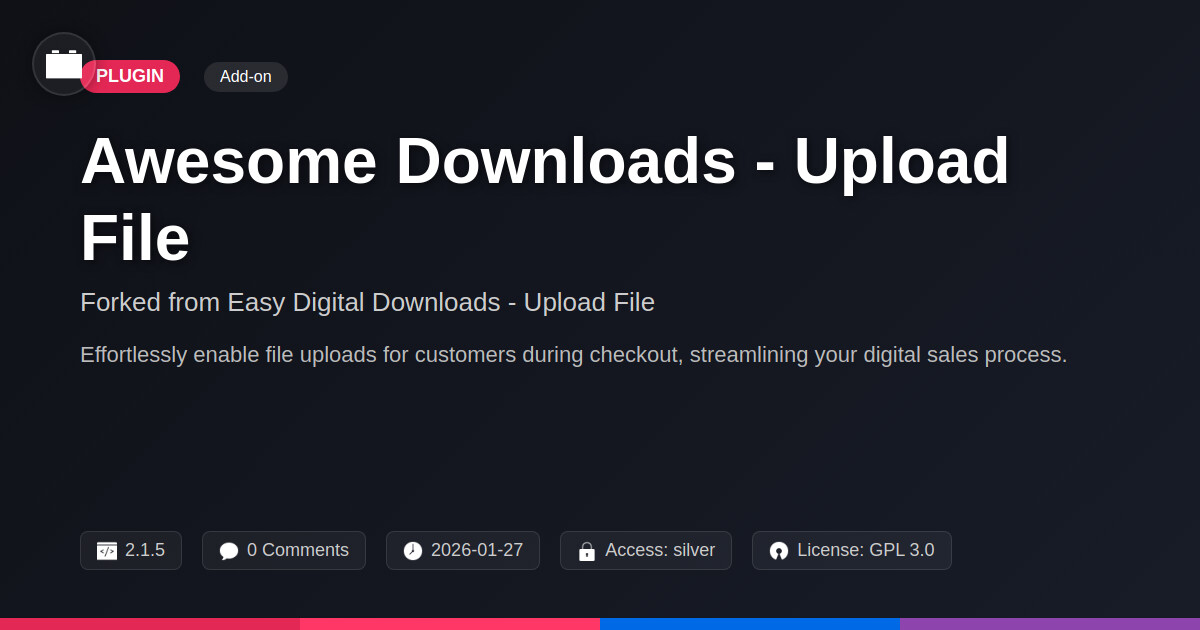The height and width of the screenshot is (630, 1200).
Task: Click the padlock icon beside Access
Action: [587, 551]
